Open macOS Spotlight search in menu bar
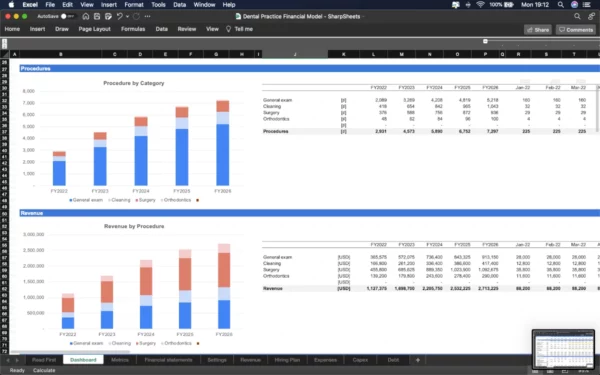 click(561, 5)
